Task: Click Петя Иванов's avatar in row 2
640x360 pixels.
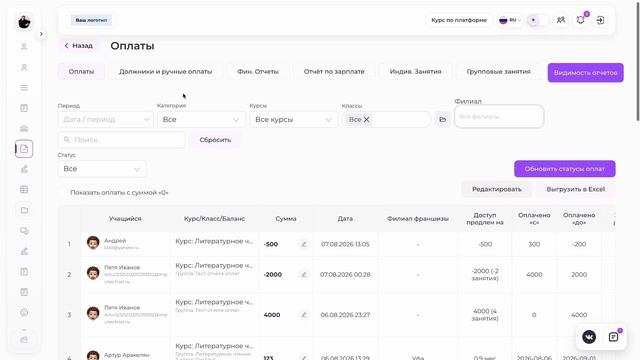Action: (x=93, y=273)
